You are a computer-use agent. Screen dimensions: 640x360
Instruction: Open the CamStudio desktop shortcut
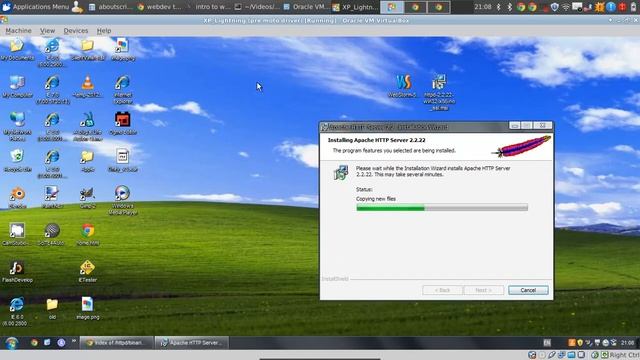[x=16, y=234]
